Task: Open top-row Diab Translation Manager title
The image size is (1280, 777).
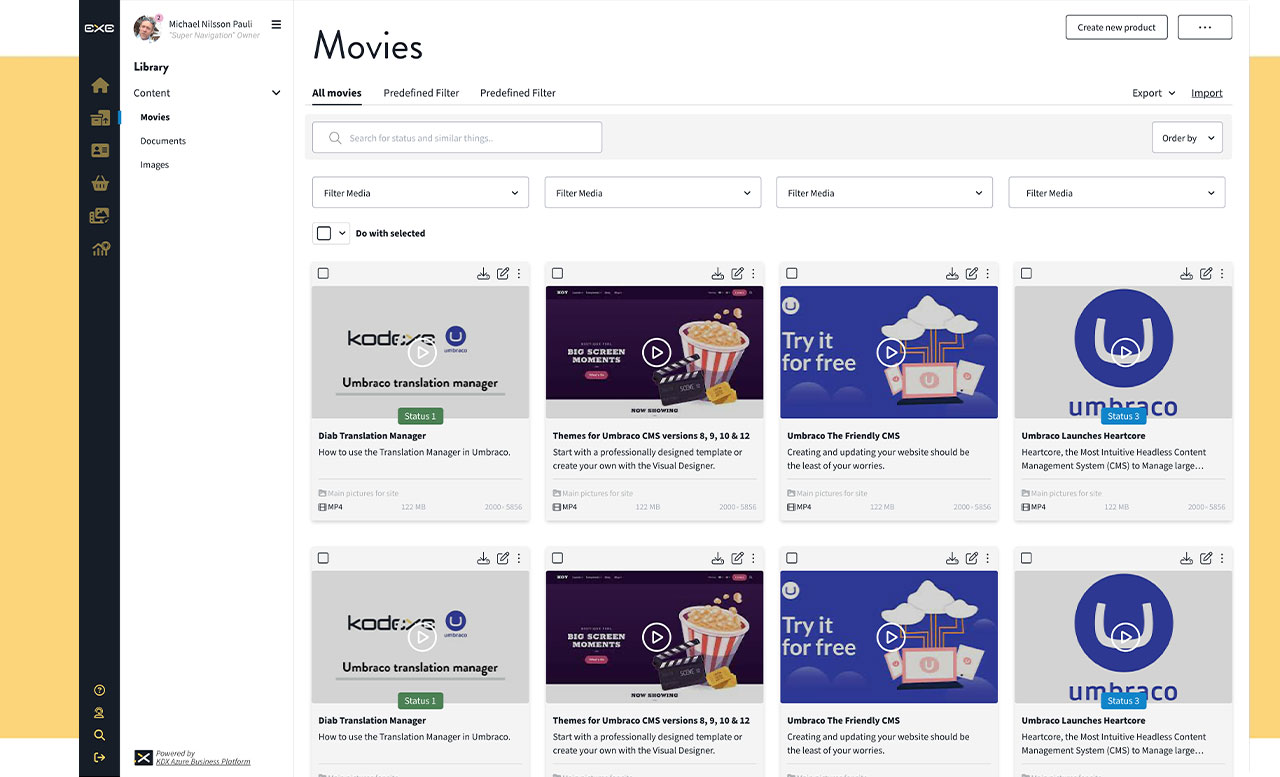Action: click(372, 436)
